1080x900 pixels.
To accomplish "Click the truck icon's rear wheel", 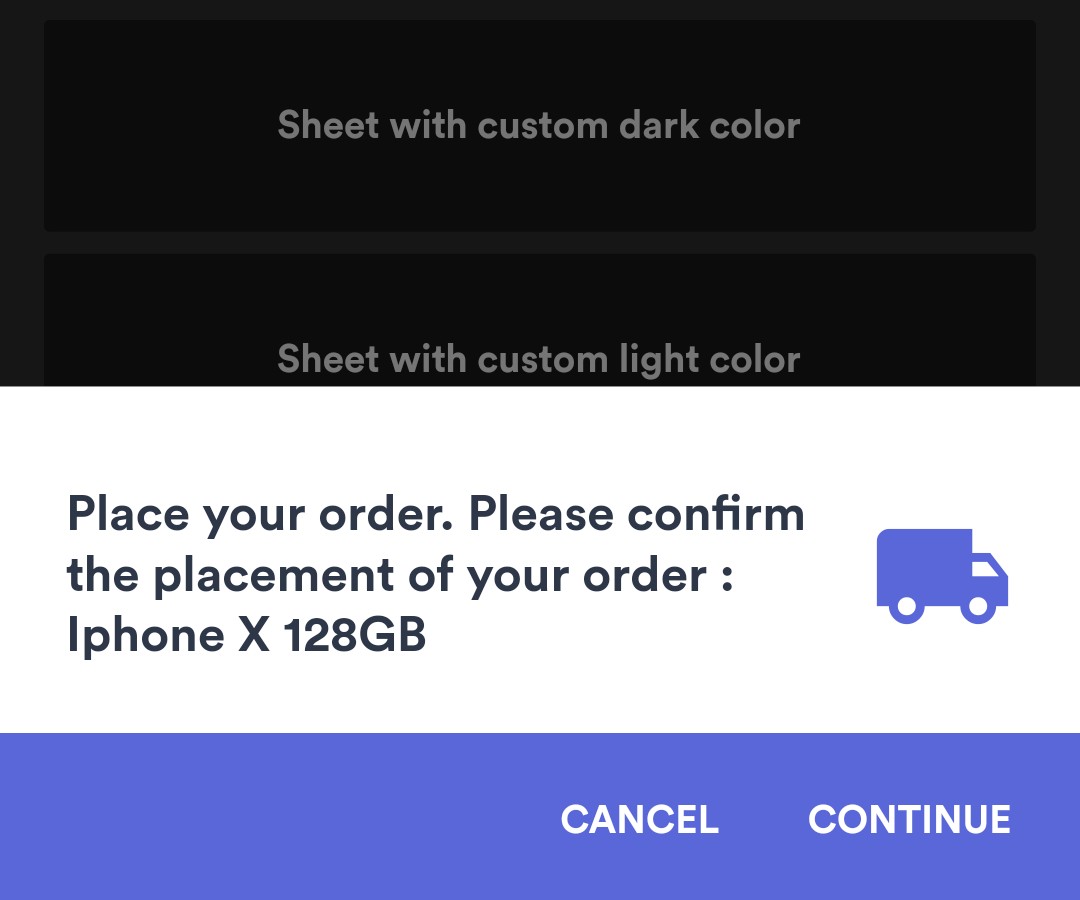I will click(x=906, y=606).
